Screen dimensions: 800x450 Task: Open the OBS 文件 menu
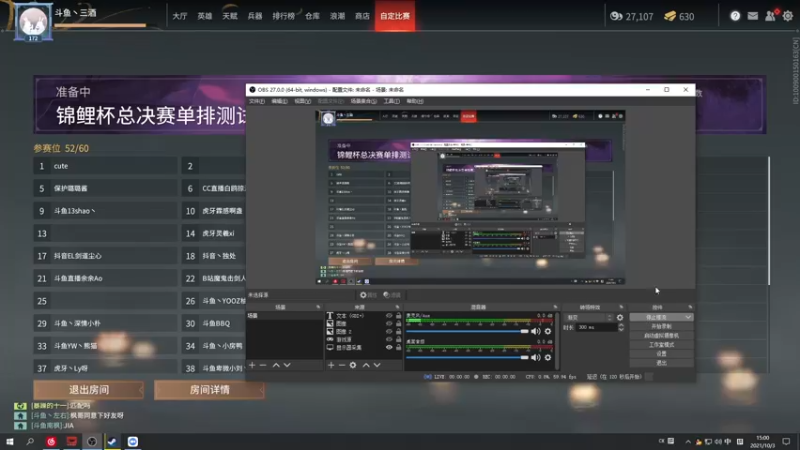point(257,101)
